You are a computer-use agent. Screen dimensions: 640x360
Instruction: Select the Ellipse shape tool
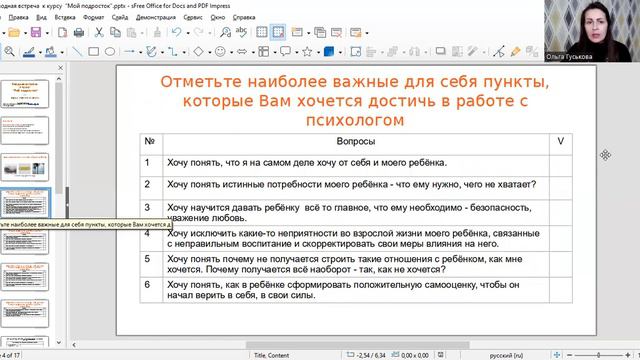110,51
